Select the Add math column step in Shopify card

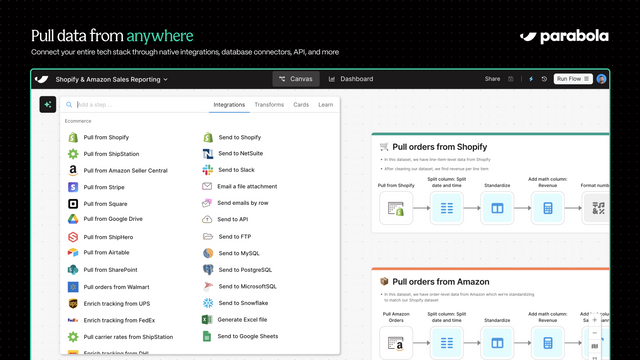coord(548,208)
